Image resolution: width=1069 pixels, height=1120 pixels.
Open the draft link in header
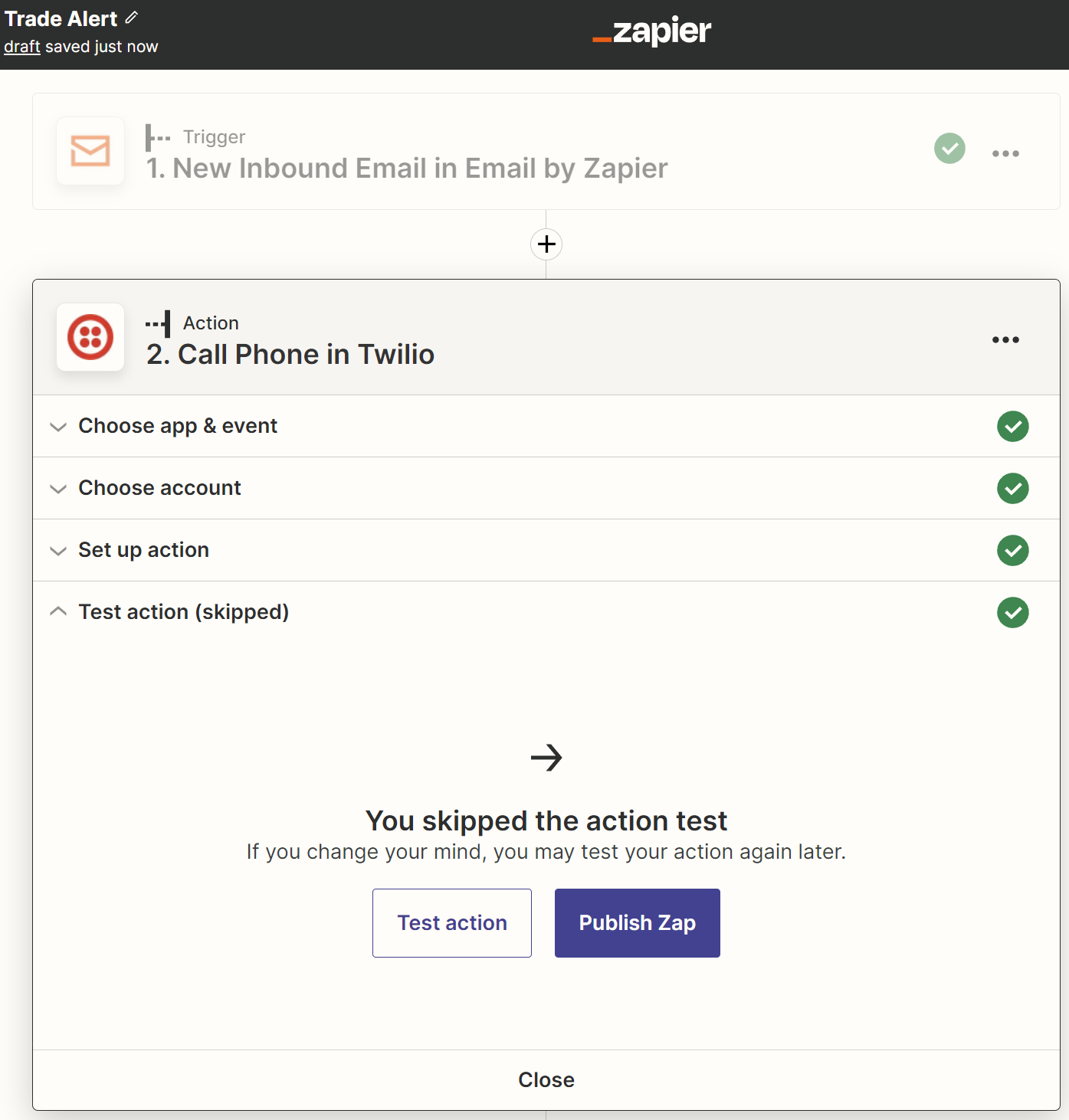click(22, 47)
